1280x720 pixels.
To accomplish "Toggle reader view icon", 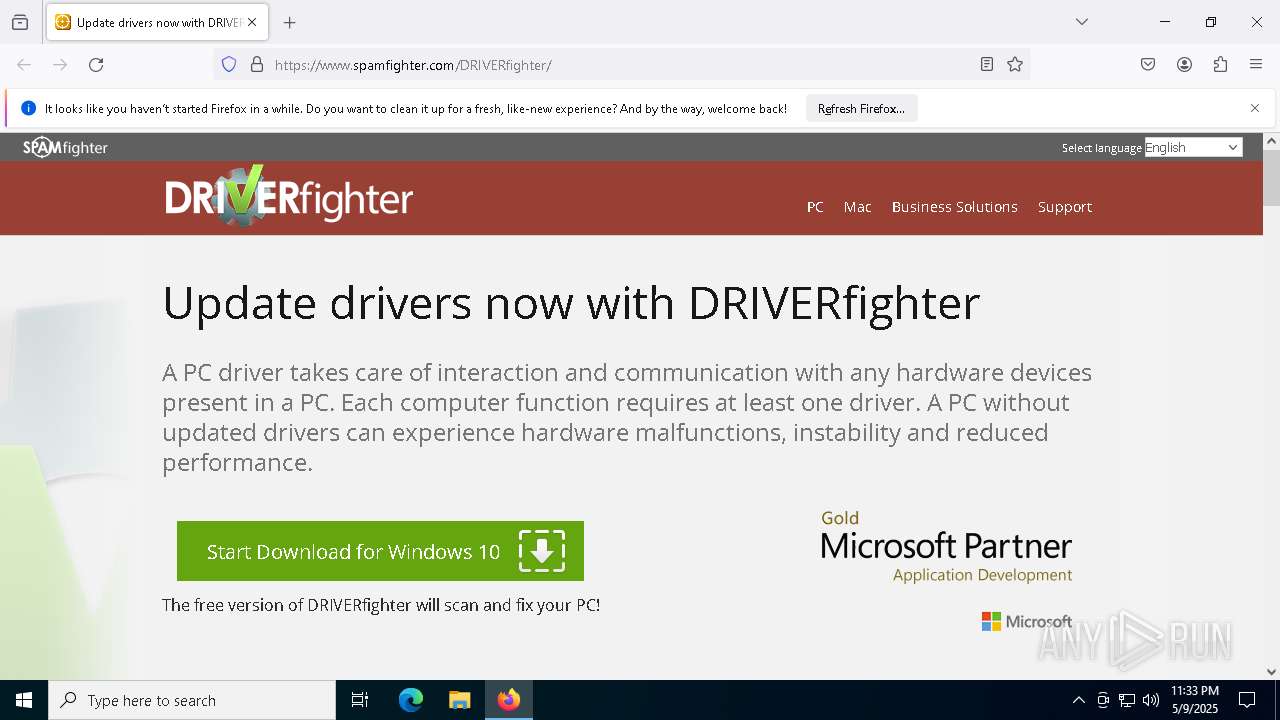I will pos(987,65).
